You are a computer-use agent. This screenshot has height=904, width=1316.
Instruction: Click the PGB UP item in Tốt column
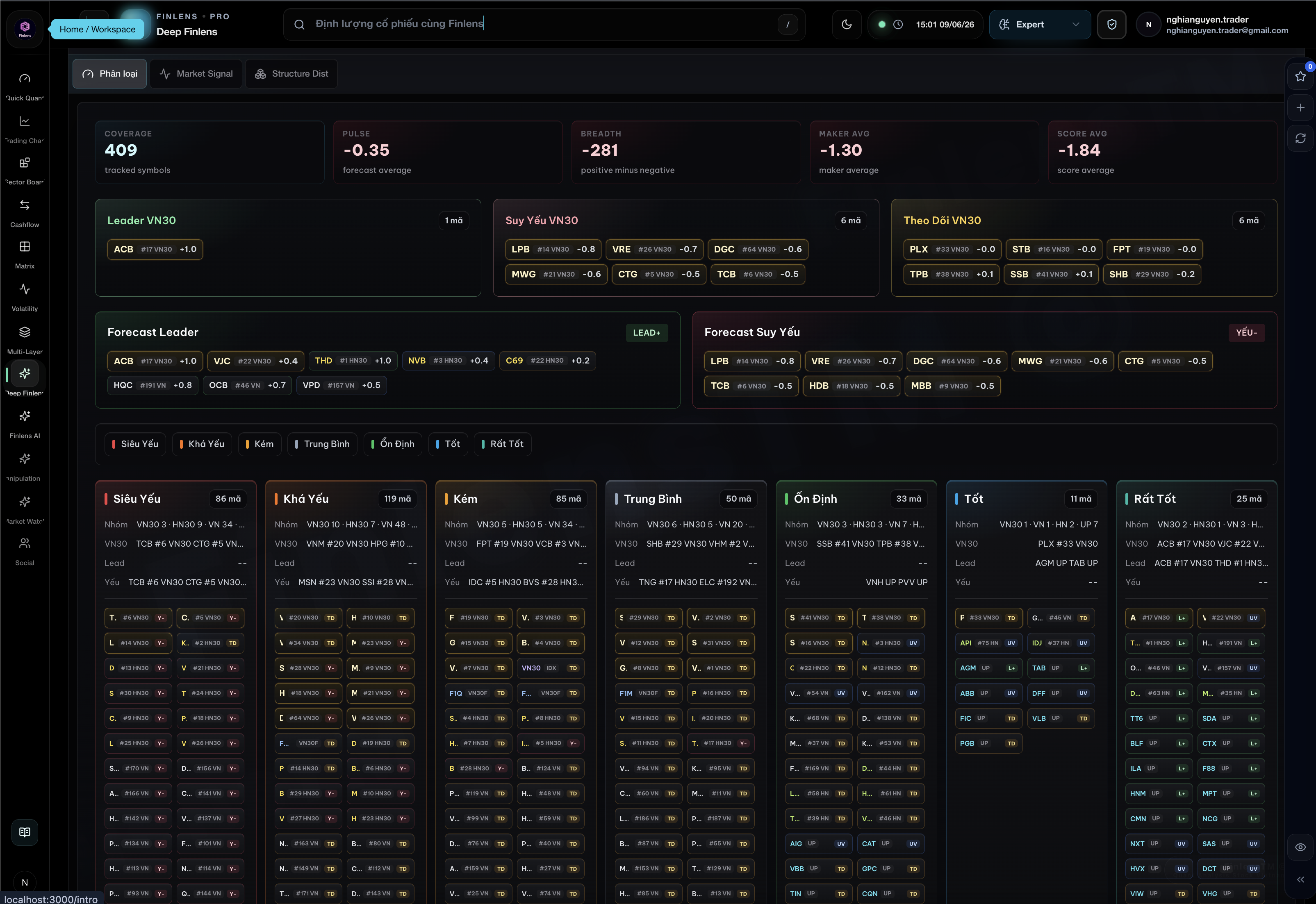click(988, 743)
